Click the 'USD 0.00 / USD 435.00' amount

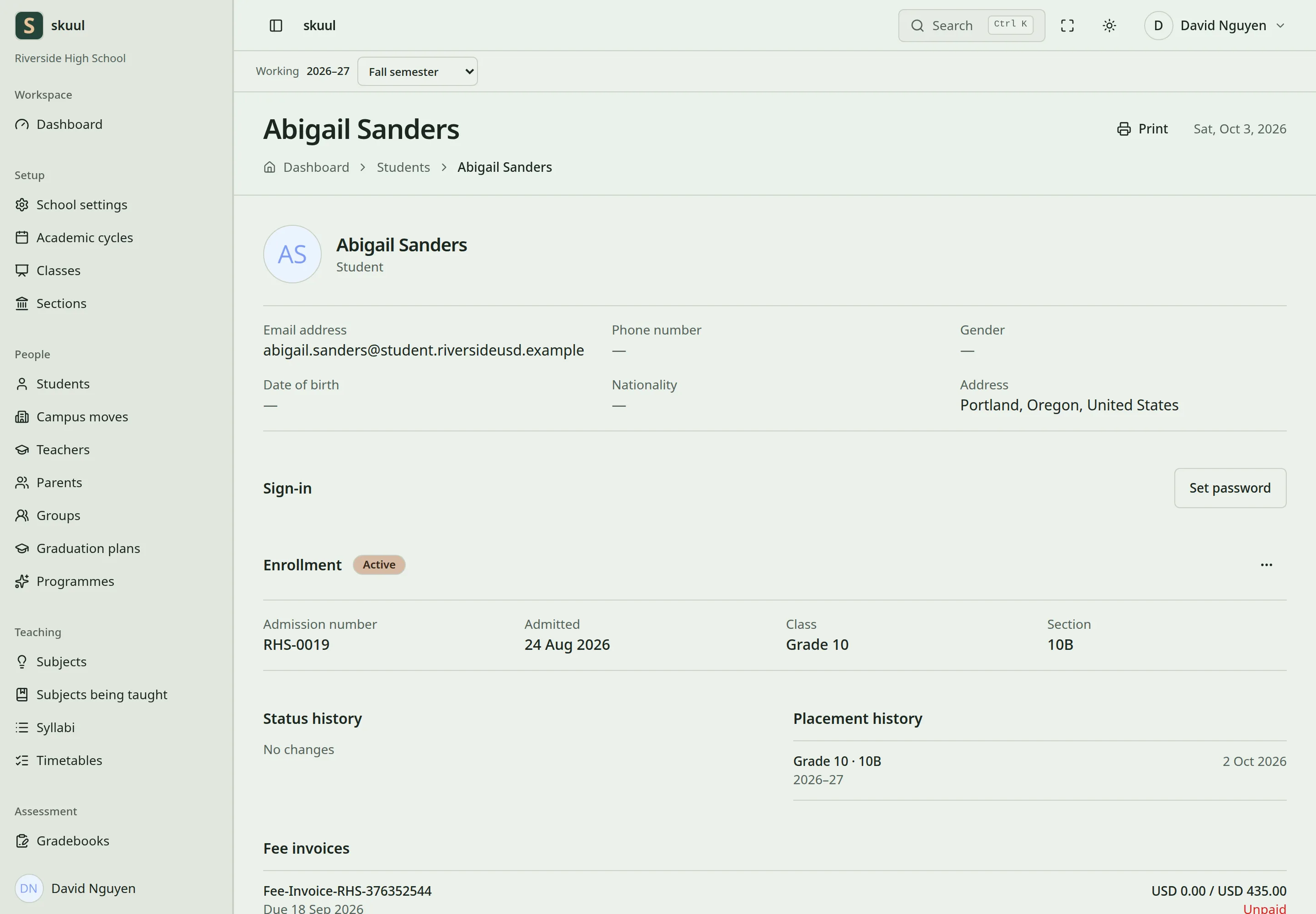click(1219, 891)
